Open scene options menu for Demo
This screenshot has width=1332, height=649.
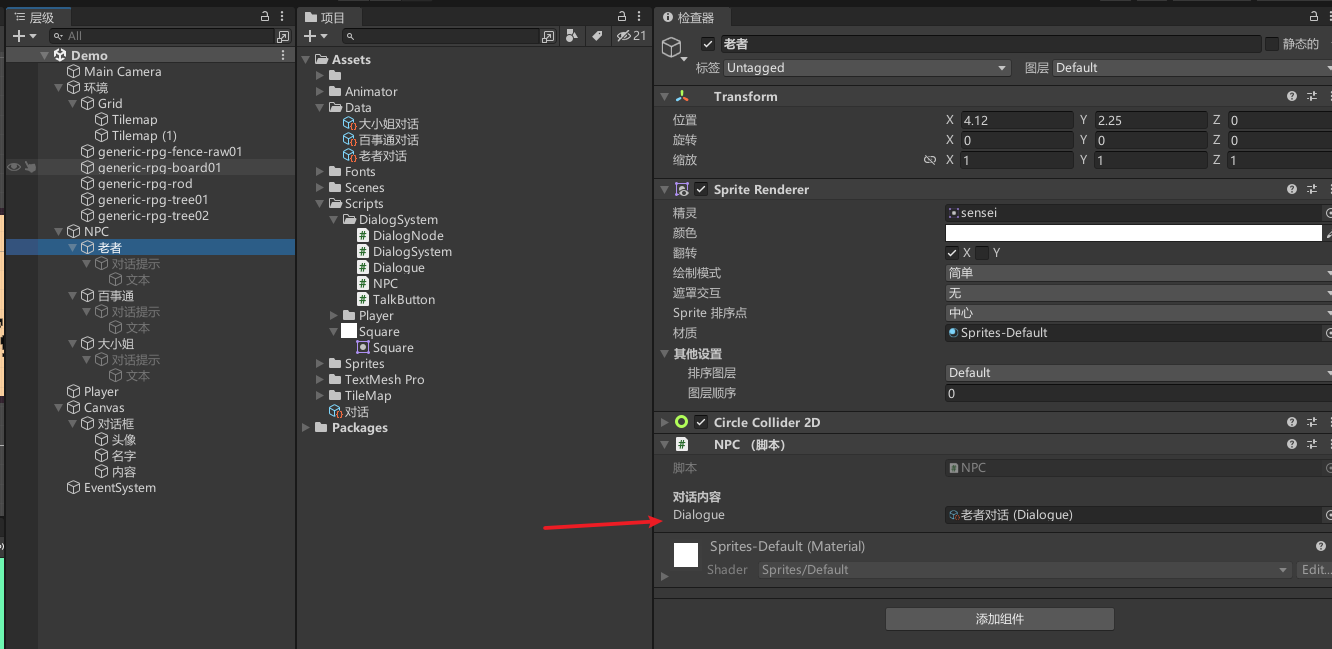pyautogui.click(x=284, y=55)
